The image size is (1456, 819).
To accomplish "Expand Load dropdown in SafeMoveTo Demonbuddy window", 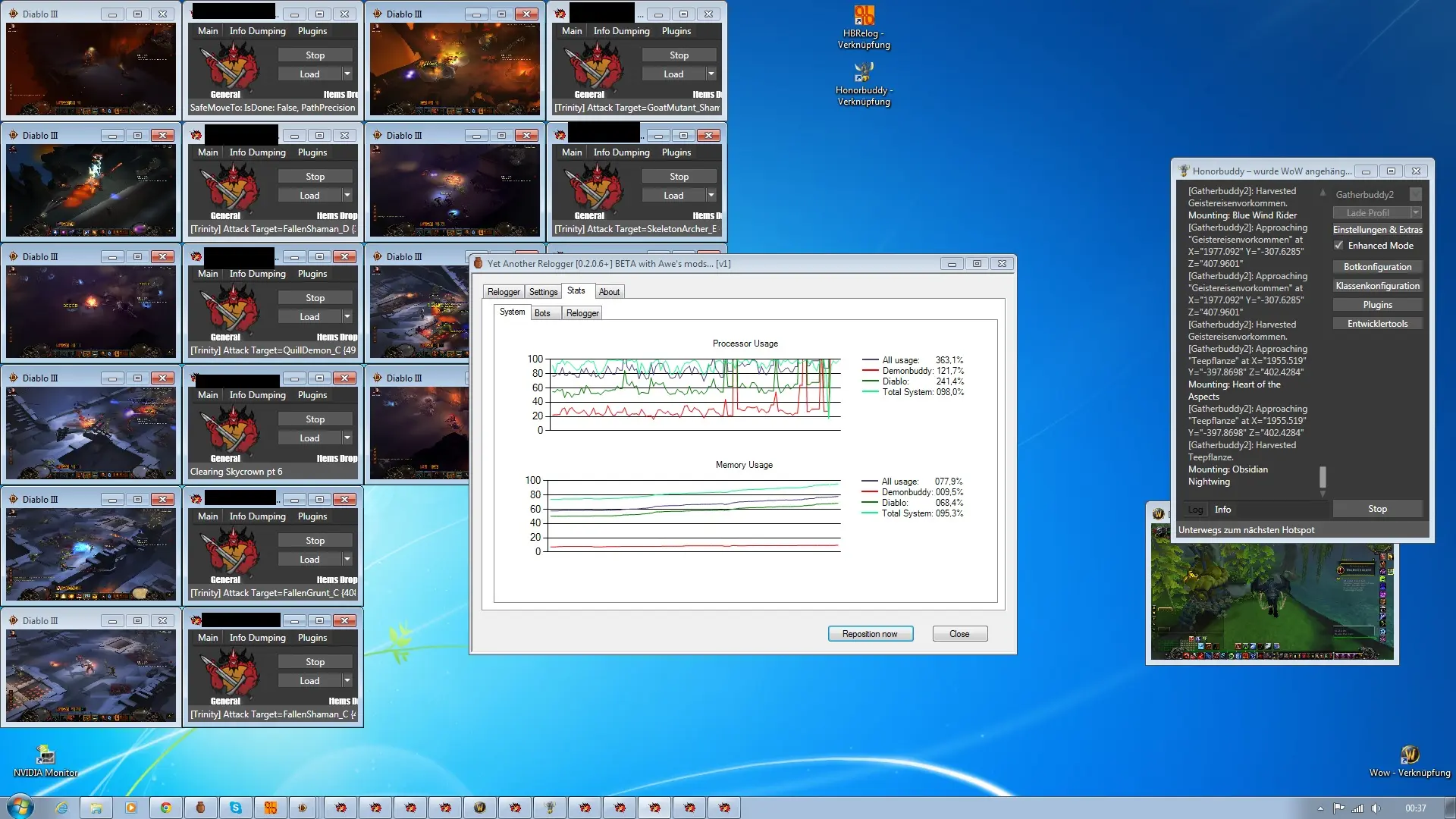I will (347, 74).
